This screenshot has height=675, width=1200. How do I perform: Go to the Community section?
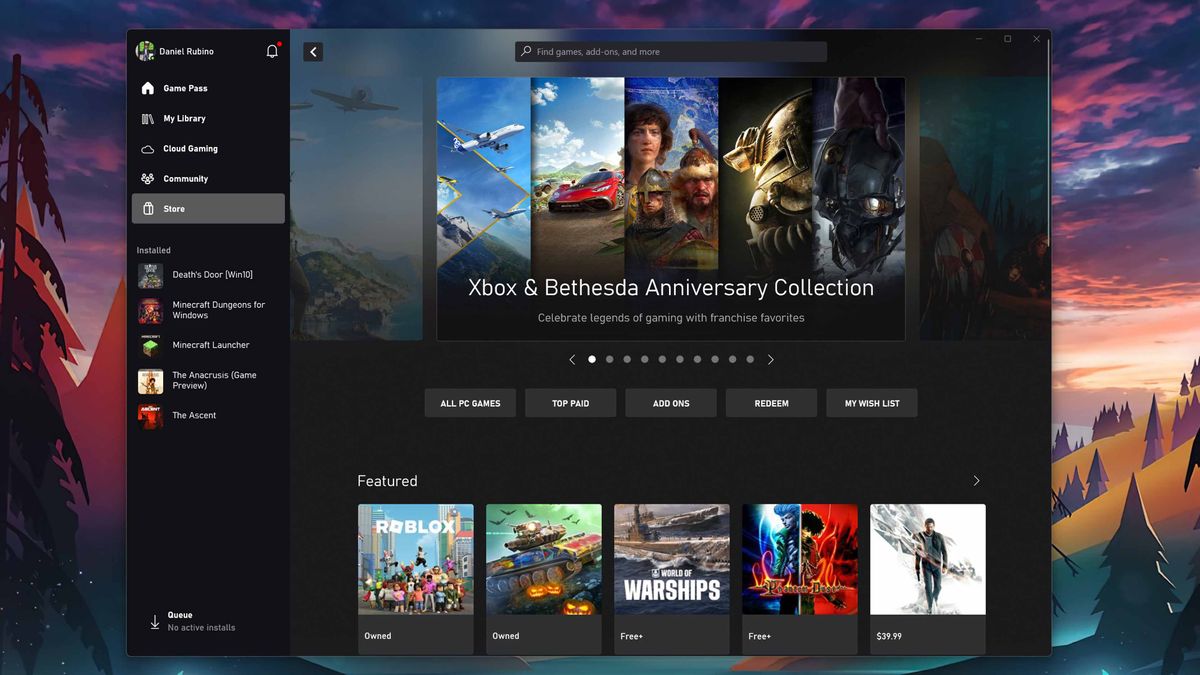(x=186, y=178)
